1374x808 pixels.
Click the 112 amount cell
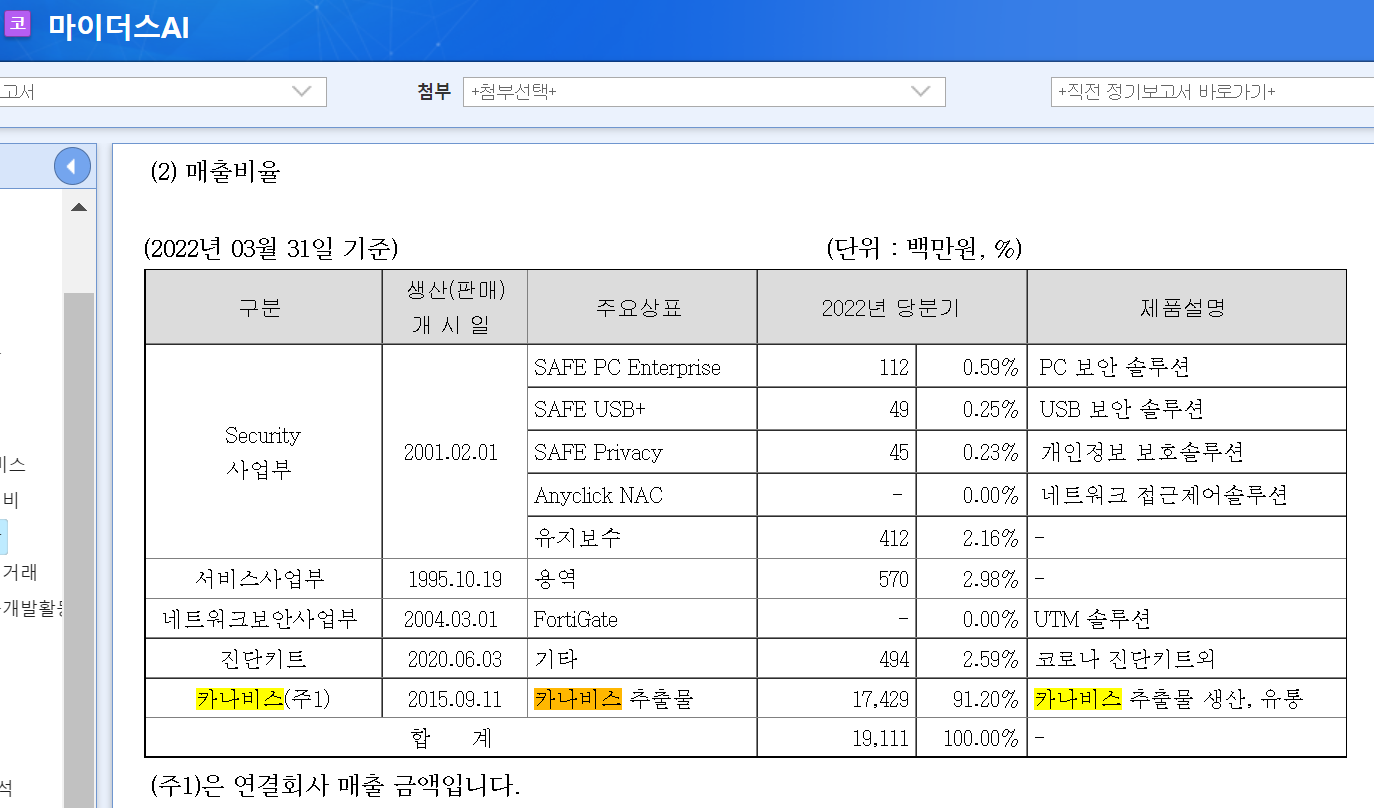click(836, 367)
